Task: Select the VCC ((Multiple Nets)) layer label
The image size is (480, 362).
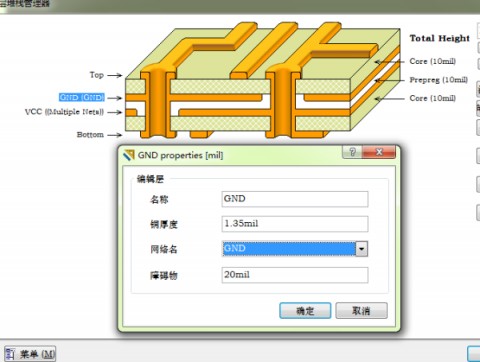Action: point(64,112)
